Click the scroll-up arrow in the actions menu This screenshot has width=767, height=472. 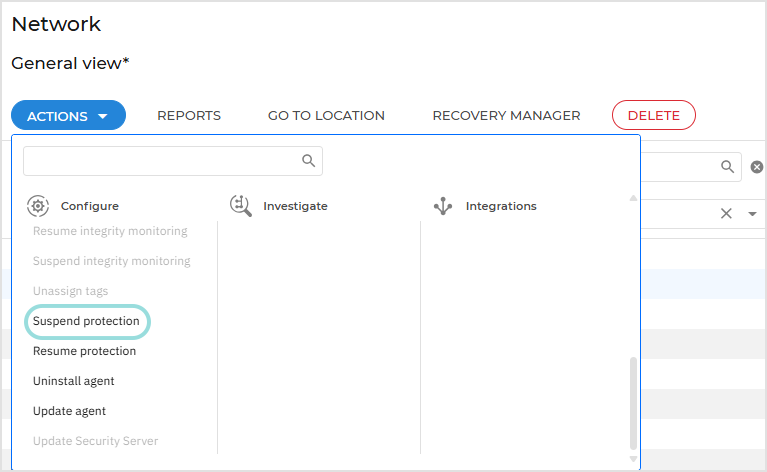632,198
